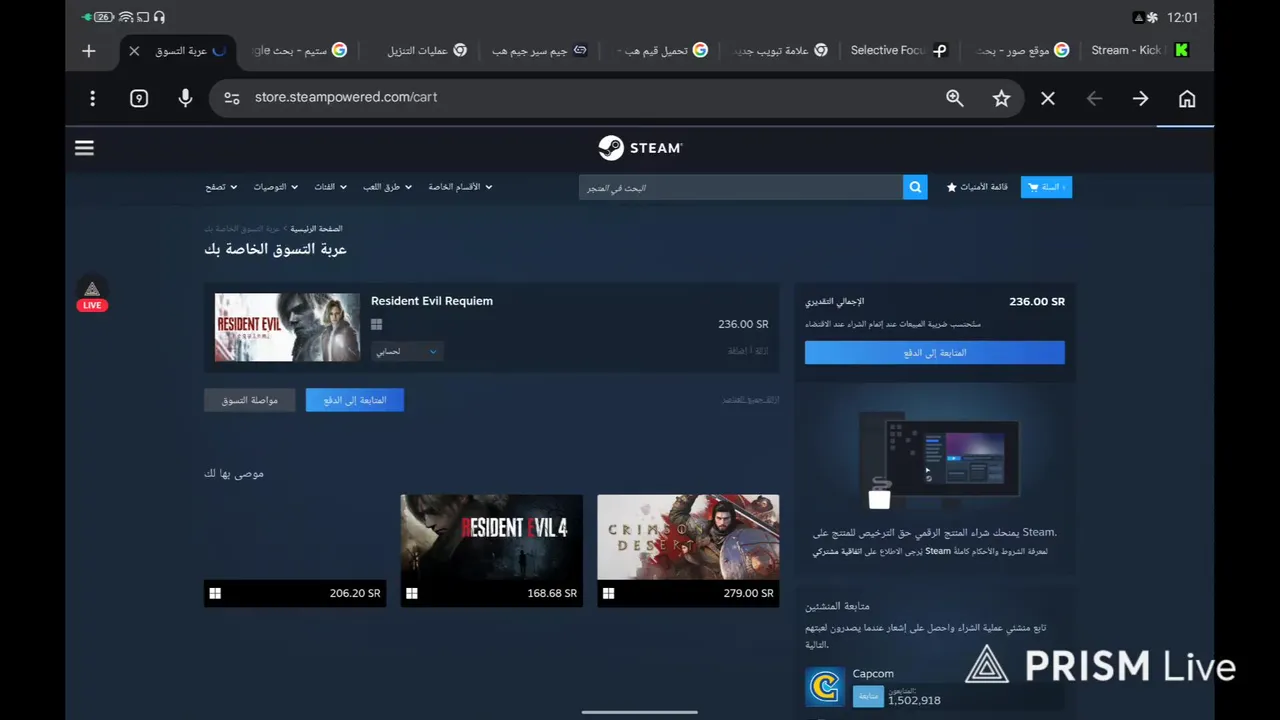Image resolution: width=1280 pixels, height=720 pixels.
Task: Expand the الفئات (Categories) dropdown menu
Action: 330,187
